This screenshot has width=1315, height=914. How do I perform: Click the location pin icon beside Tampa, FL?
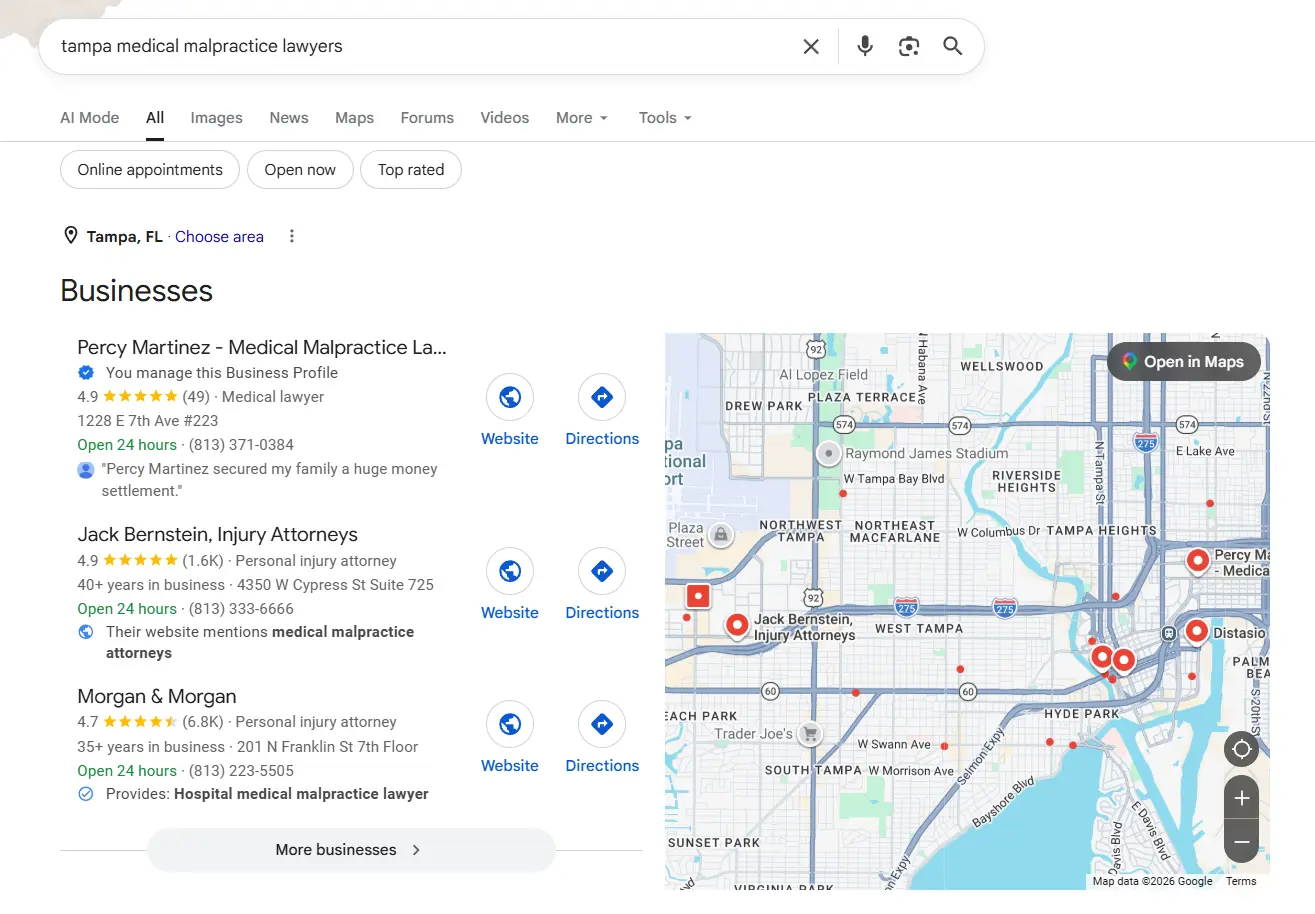coord(71,236)
